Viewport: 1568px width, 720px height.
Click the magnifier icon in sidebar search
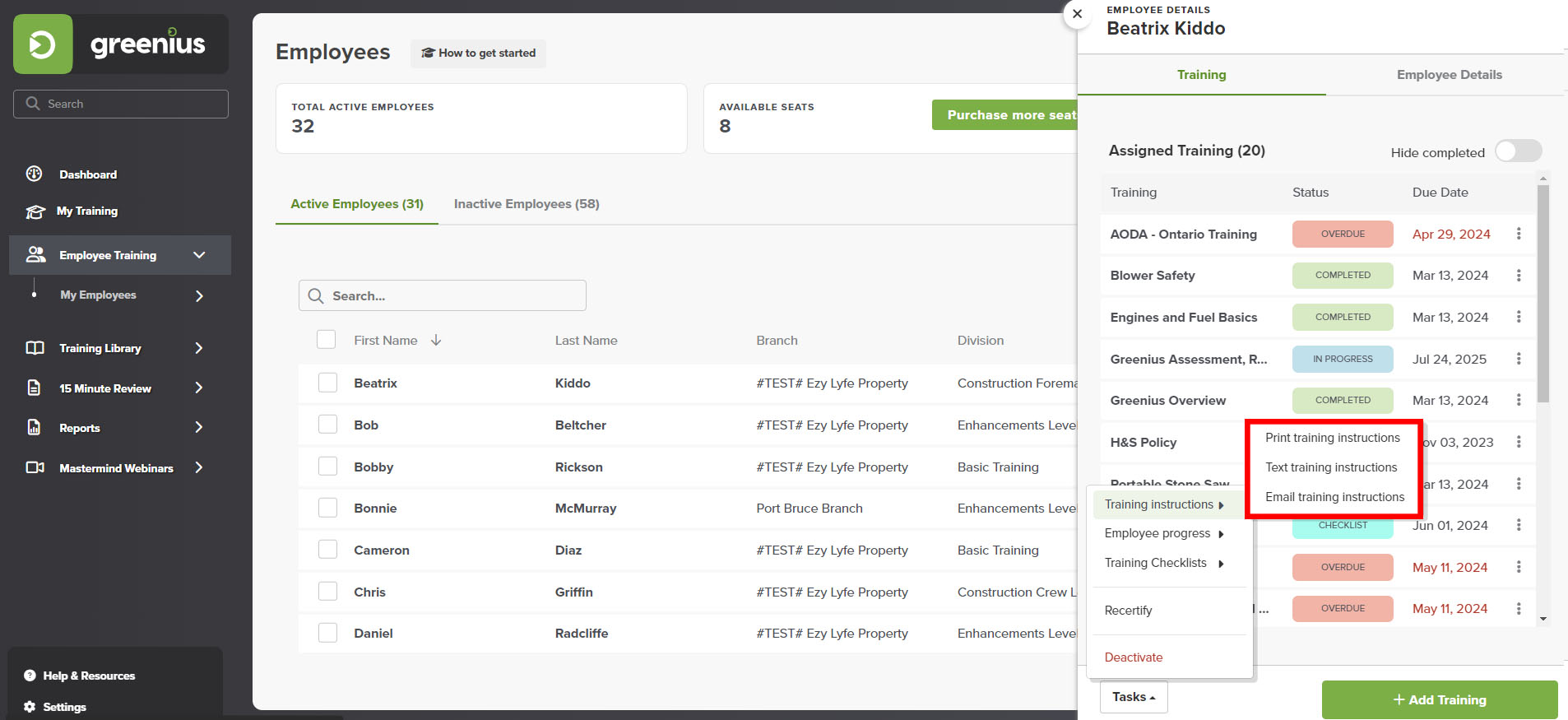click(33, 104)
